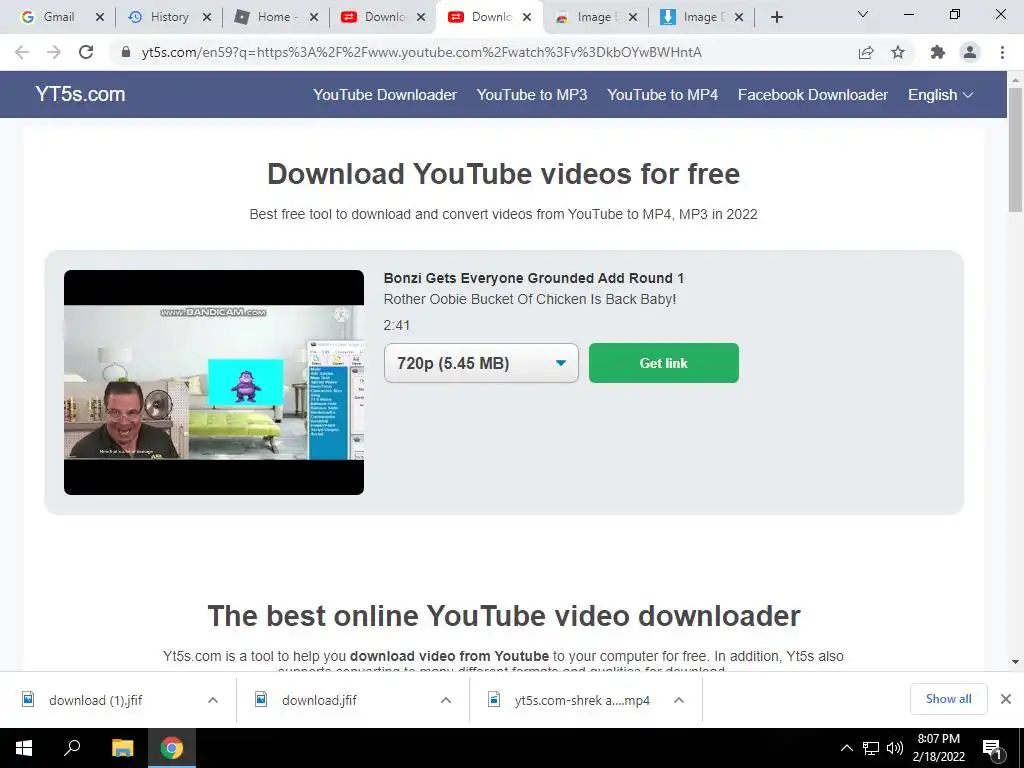Close the downloads bar
The height and width of the screenshot is (768, 1024).
pos(1006,699)
